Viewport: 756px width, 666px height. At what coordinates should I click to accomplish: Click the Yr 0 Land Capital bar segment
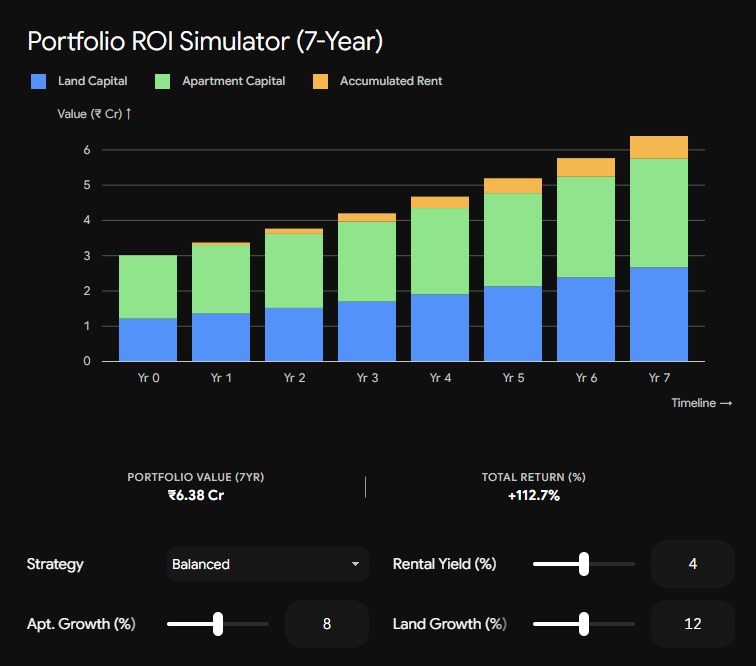[x=148, y=340]
